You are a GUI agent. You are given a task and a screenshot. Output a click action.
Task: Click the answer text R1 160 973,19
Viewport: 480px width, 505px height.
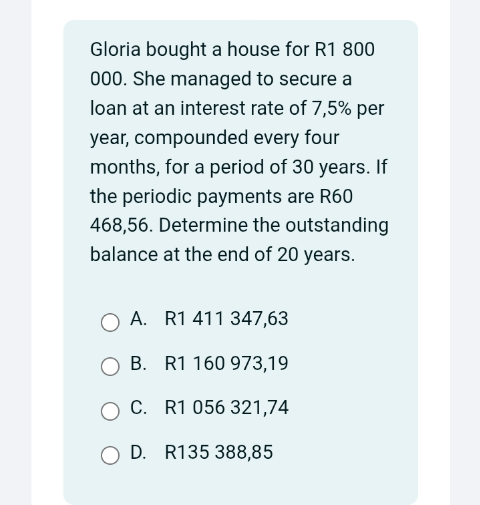pyautogui.click(x=226, y=363)
